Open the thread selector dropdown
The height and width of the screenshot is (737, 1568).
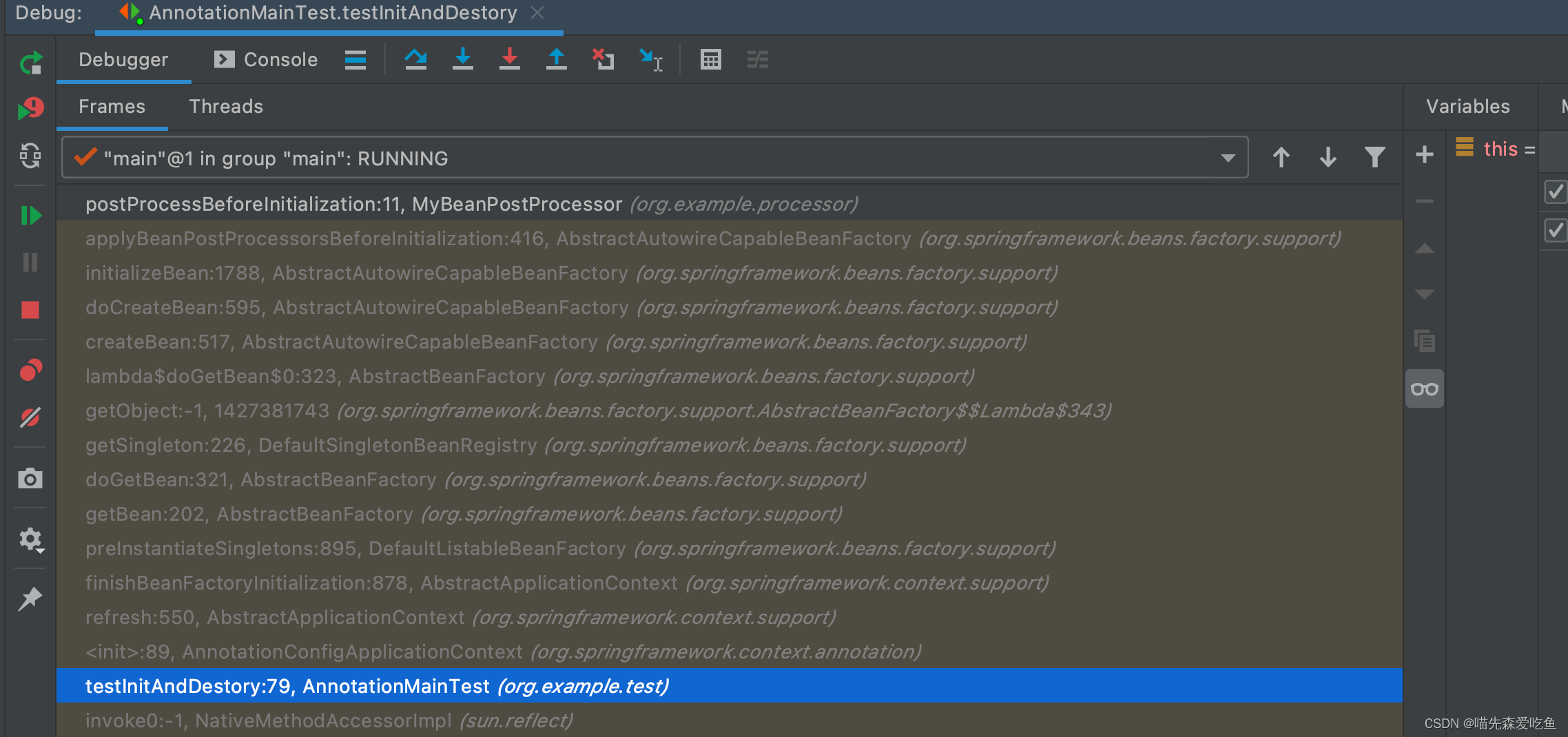point(655,158)
